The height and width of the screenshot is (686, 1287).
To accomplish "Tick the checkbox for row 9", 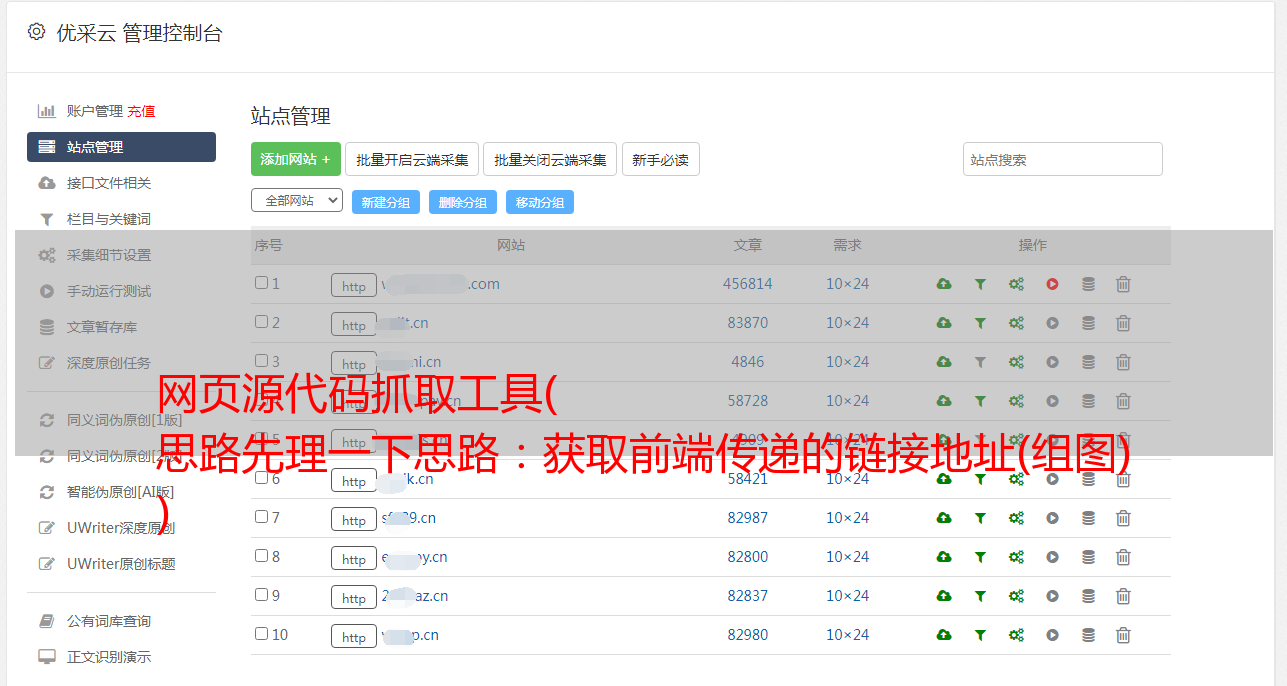I will click(261, 595).
